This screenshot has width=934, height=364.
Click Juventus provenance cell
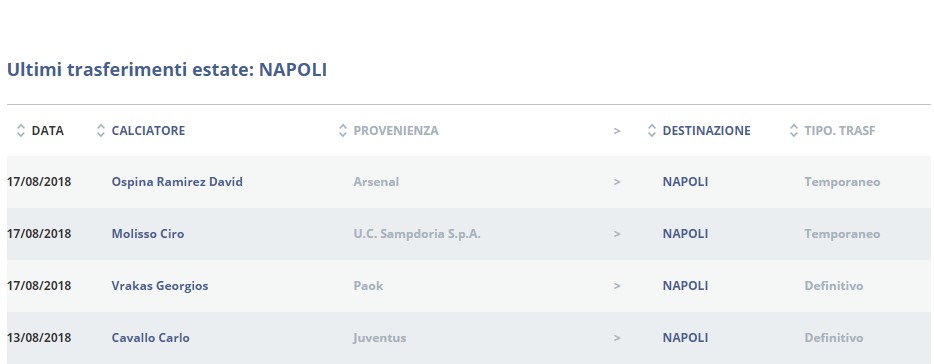[379, 338]
